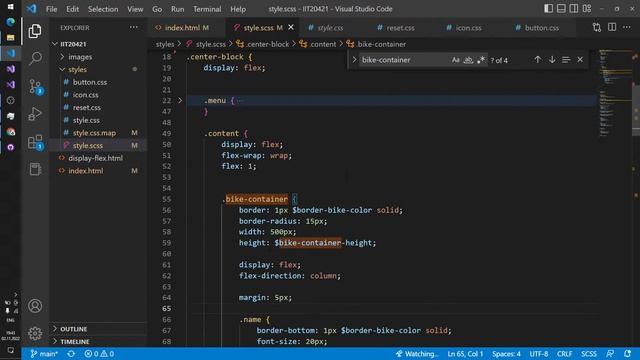This screenshot has width=640, height=360.
Task: Click Synchronize Changes icon in status bar
Action: pyautogui.click(x=71, y=353)
